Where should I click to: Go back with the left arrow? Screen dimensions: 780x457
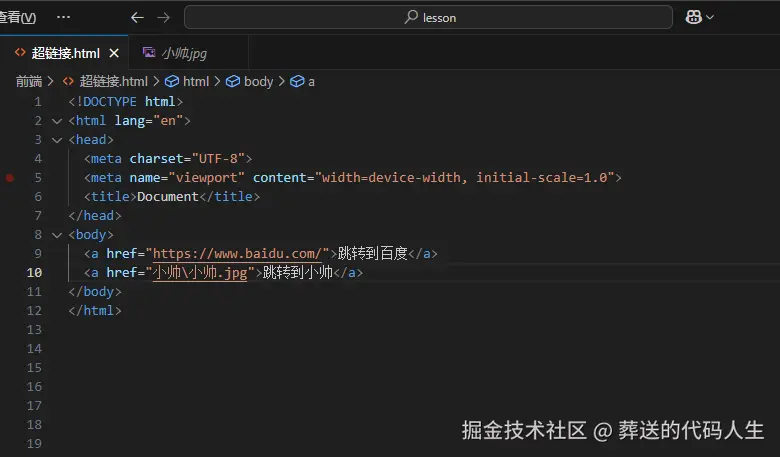(137, 17)
